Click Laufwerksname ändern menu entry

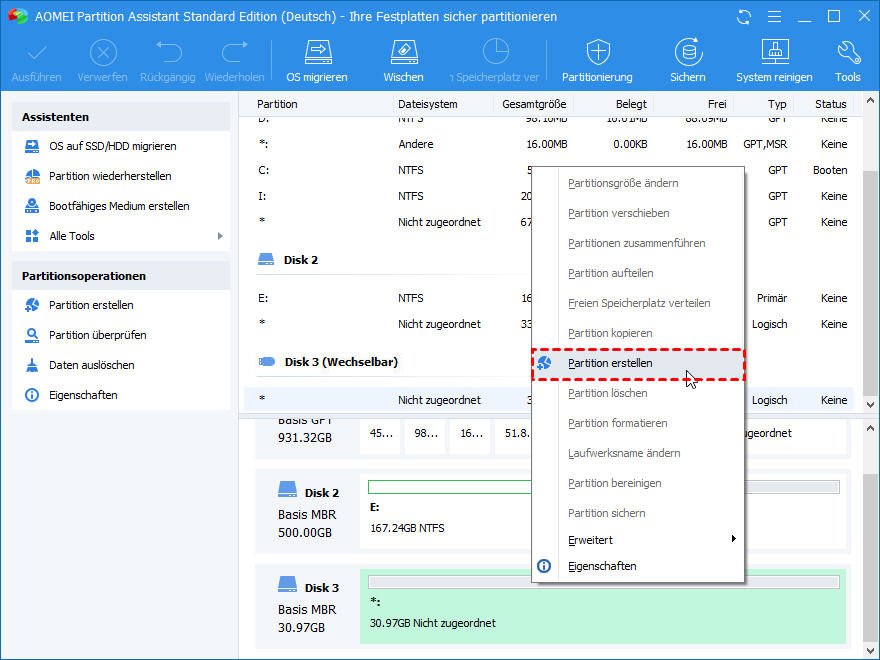click(638, 453)
